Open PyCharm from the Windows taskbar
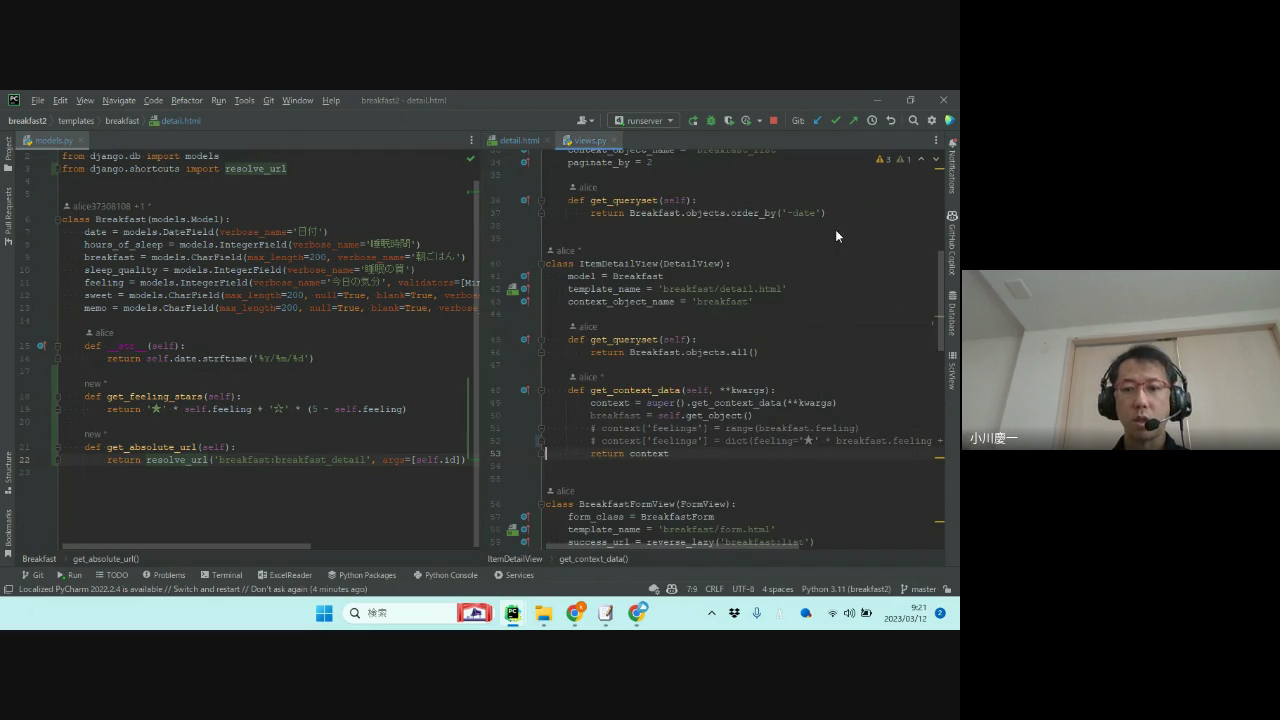This screenshot has width=1280, height=720. (x=512, y=613)
